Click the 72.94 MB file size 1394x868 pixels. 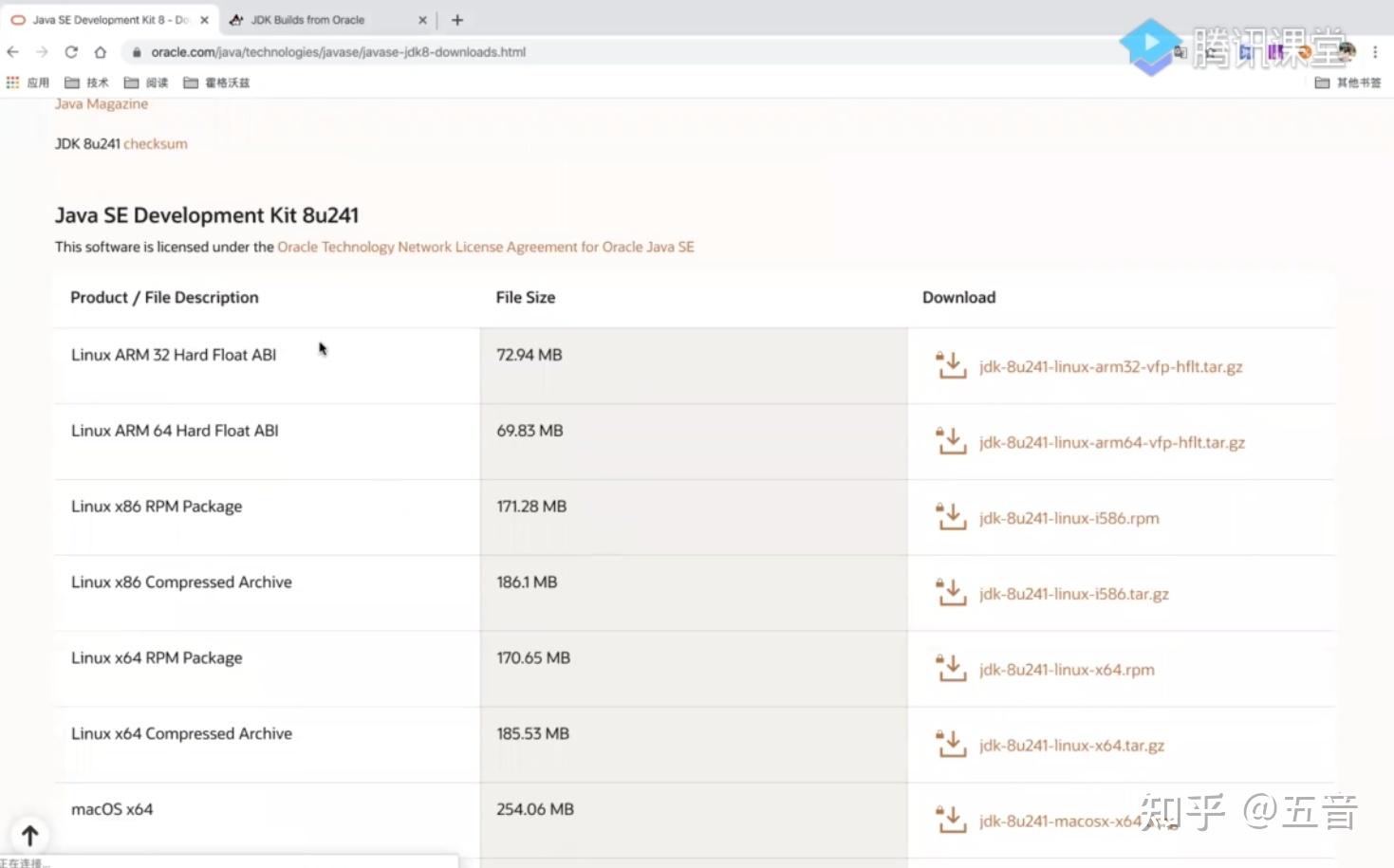coord(530,355)
